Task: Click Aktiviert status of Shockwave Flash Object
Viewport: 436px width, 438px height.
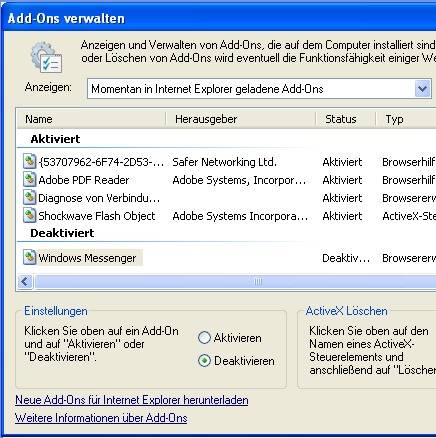Action: click(x=342, y=216)
